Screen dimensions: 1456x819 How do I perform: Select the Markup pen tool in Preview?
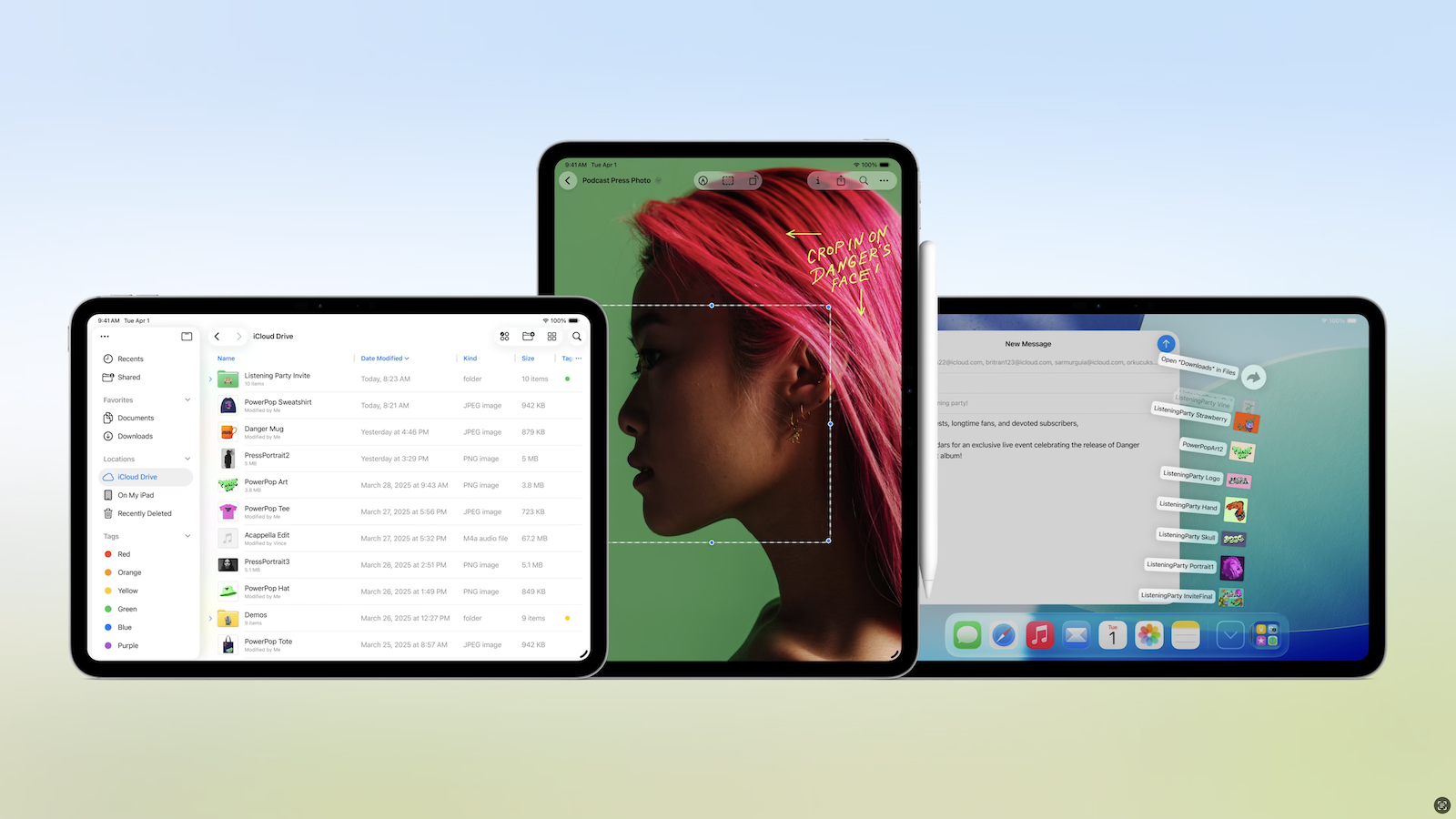point(703,181)
